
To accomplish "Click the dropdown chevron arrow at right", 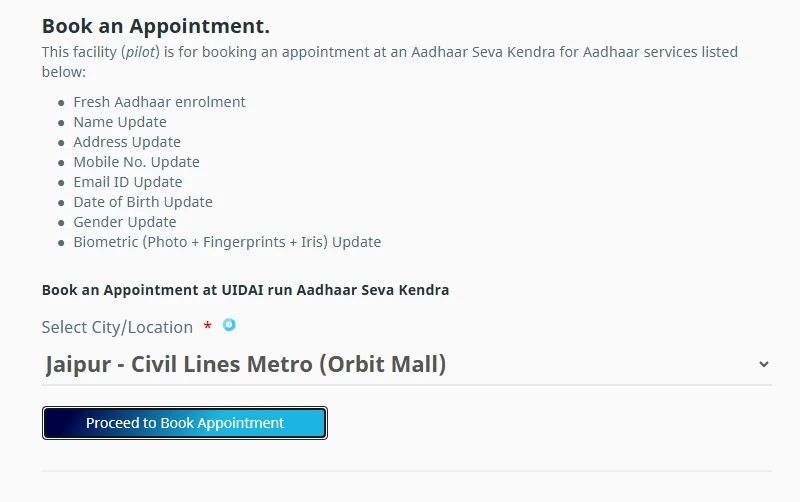I will pos(764,365).
